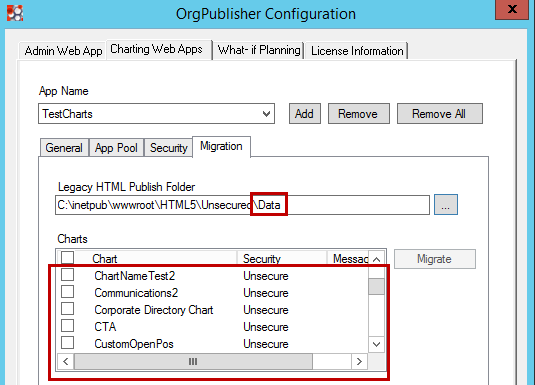Click the OrgPublisher app icon in title bar
The width and height of the screenshot is (535, 385).
point(15,13)
